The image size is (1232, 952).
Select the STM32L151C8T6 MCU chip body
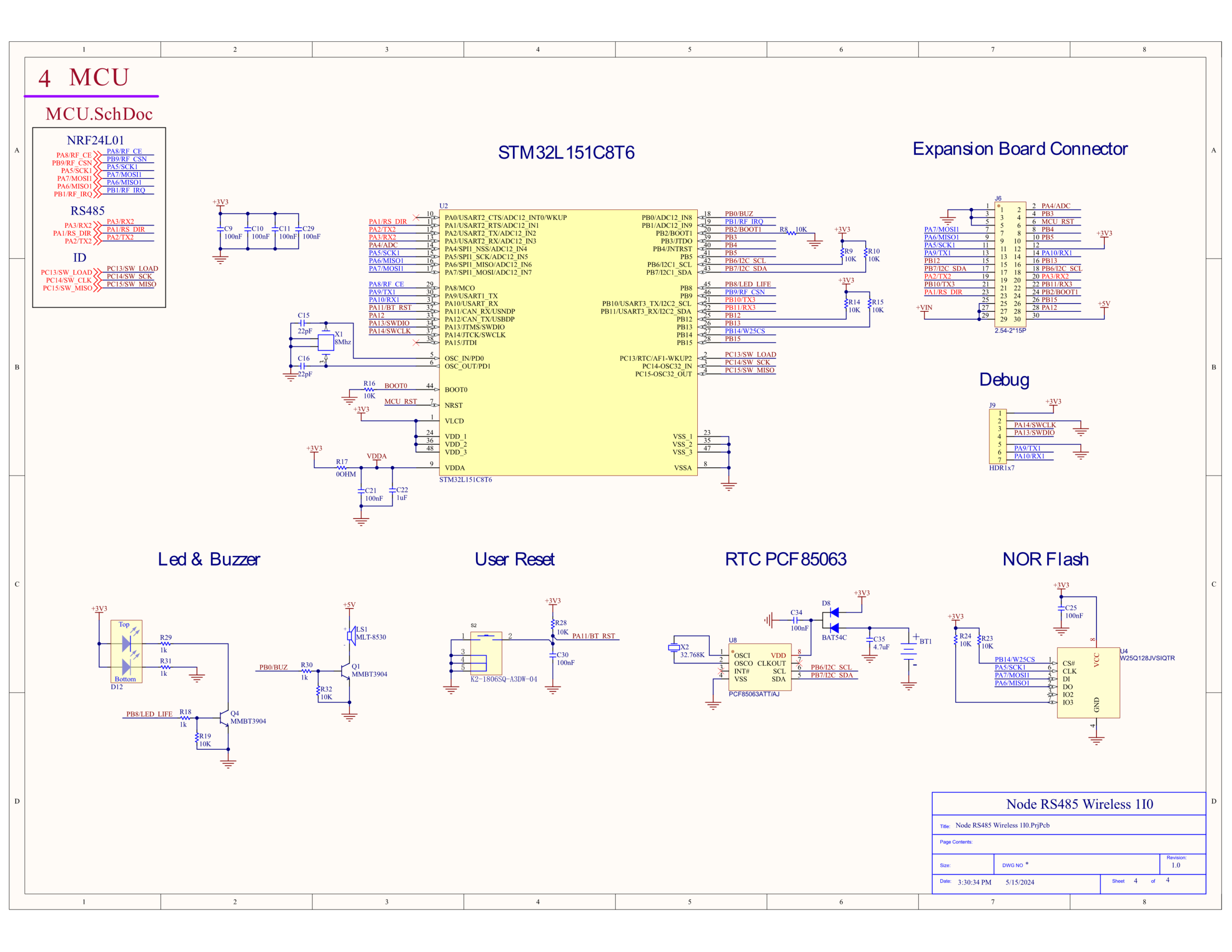tap(568, 343)
